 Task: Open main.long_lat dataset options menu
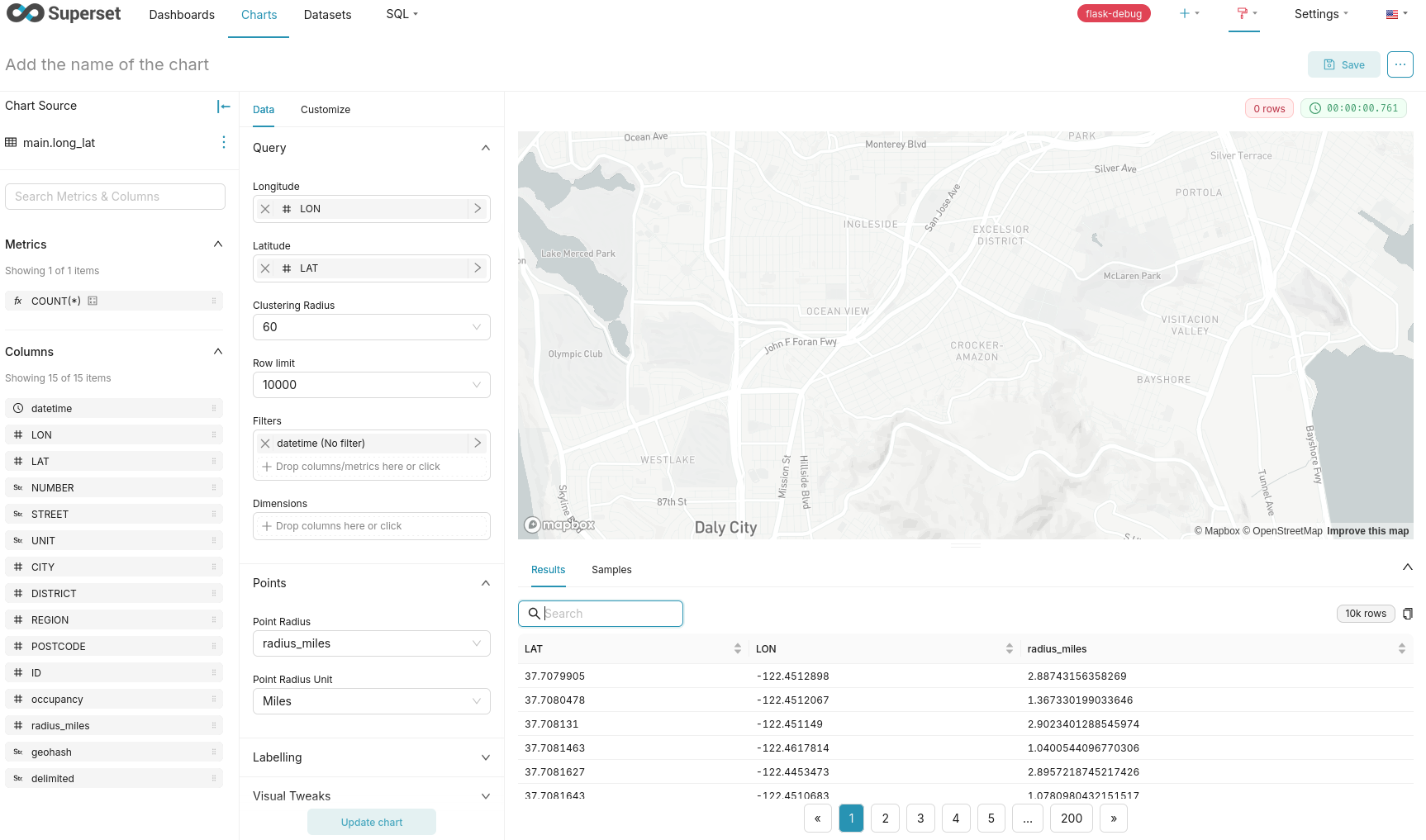tap(224, 142)
